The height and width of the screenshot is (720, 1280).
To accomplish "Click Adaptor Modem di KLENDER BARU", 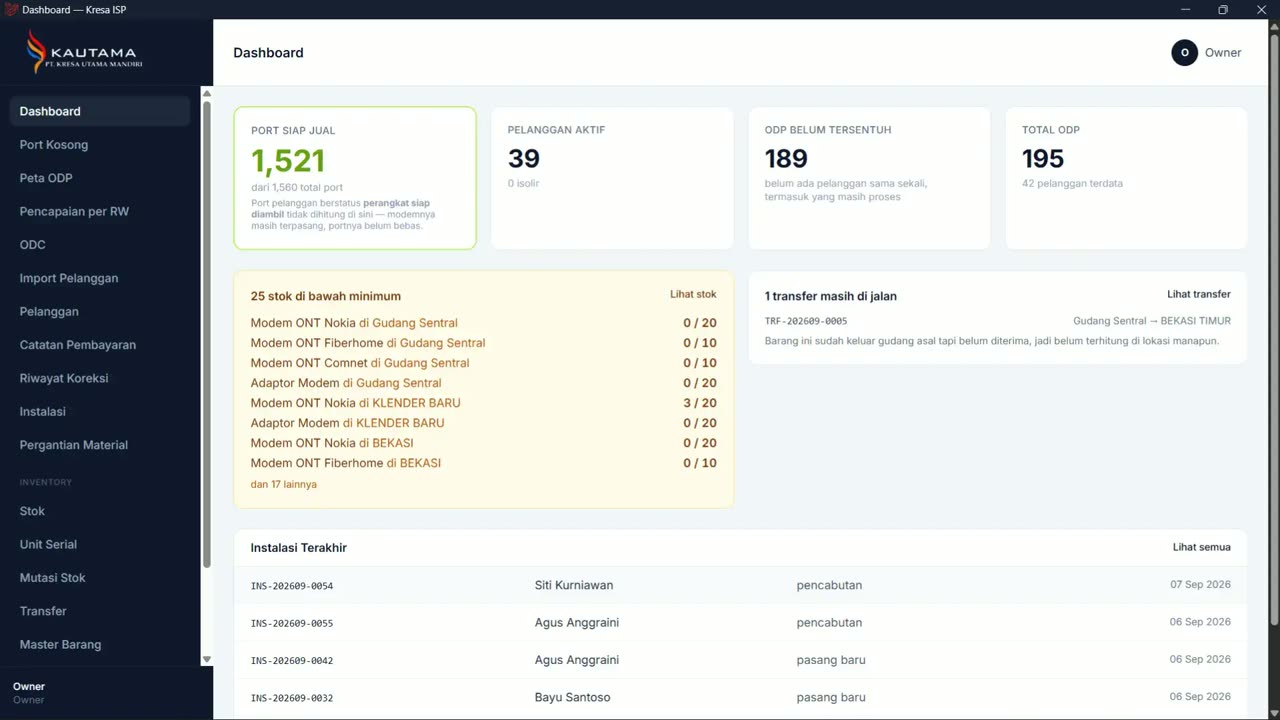I will coord(347,423).
